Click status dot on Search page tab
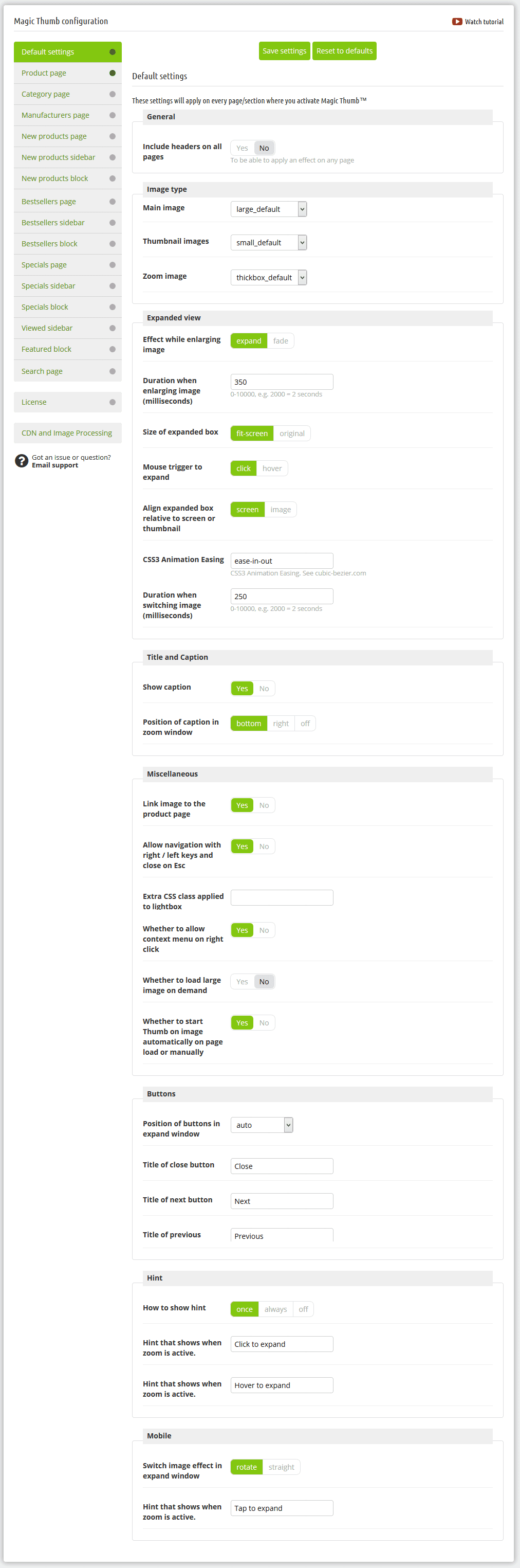This screenshot has height=1568, width=520. [x=113, y=371]
